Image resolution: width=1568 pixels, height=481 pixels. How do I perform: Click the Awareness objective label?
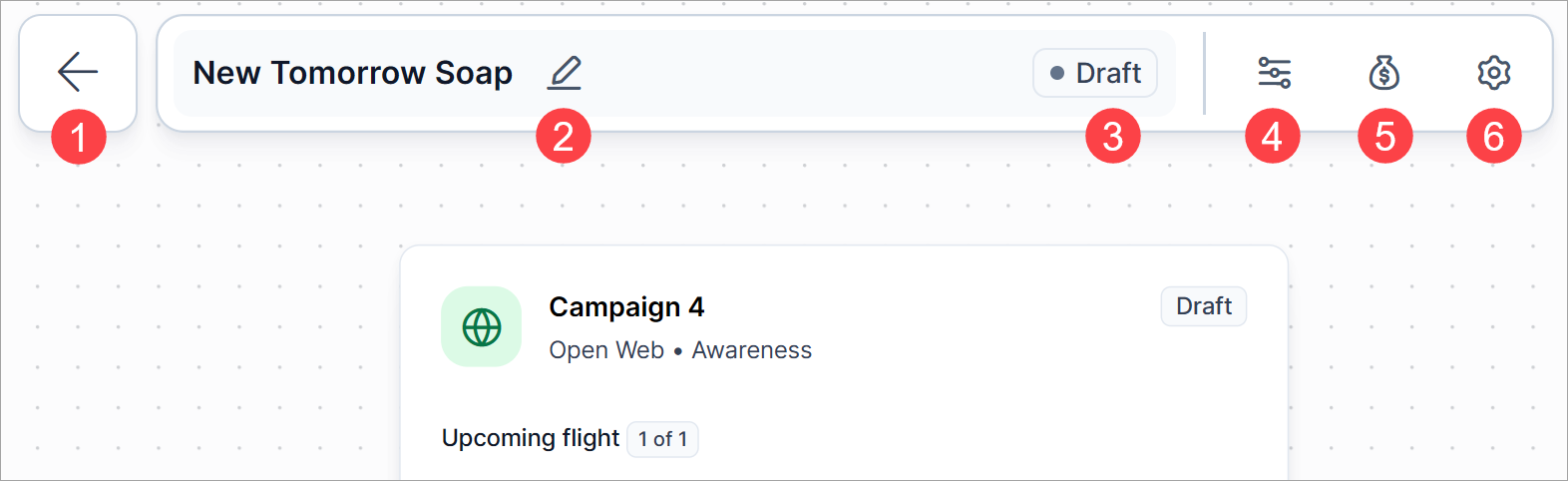tap(752, 350)
